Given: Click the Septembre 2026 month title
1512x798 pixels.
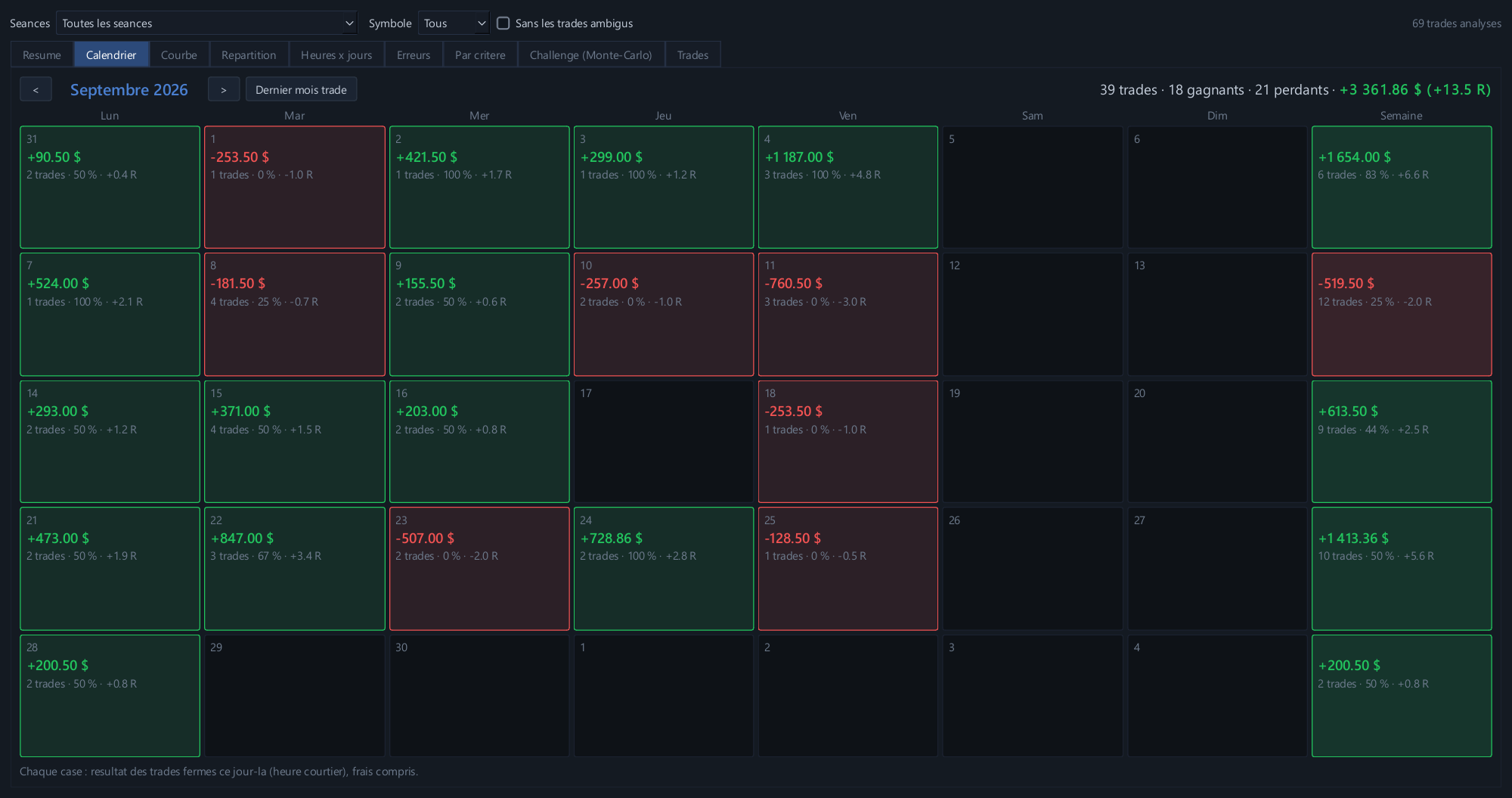Looking at the screenshot, I should click(129, 89).
